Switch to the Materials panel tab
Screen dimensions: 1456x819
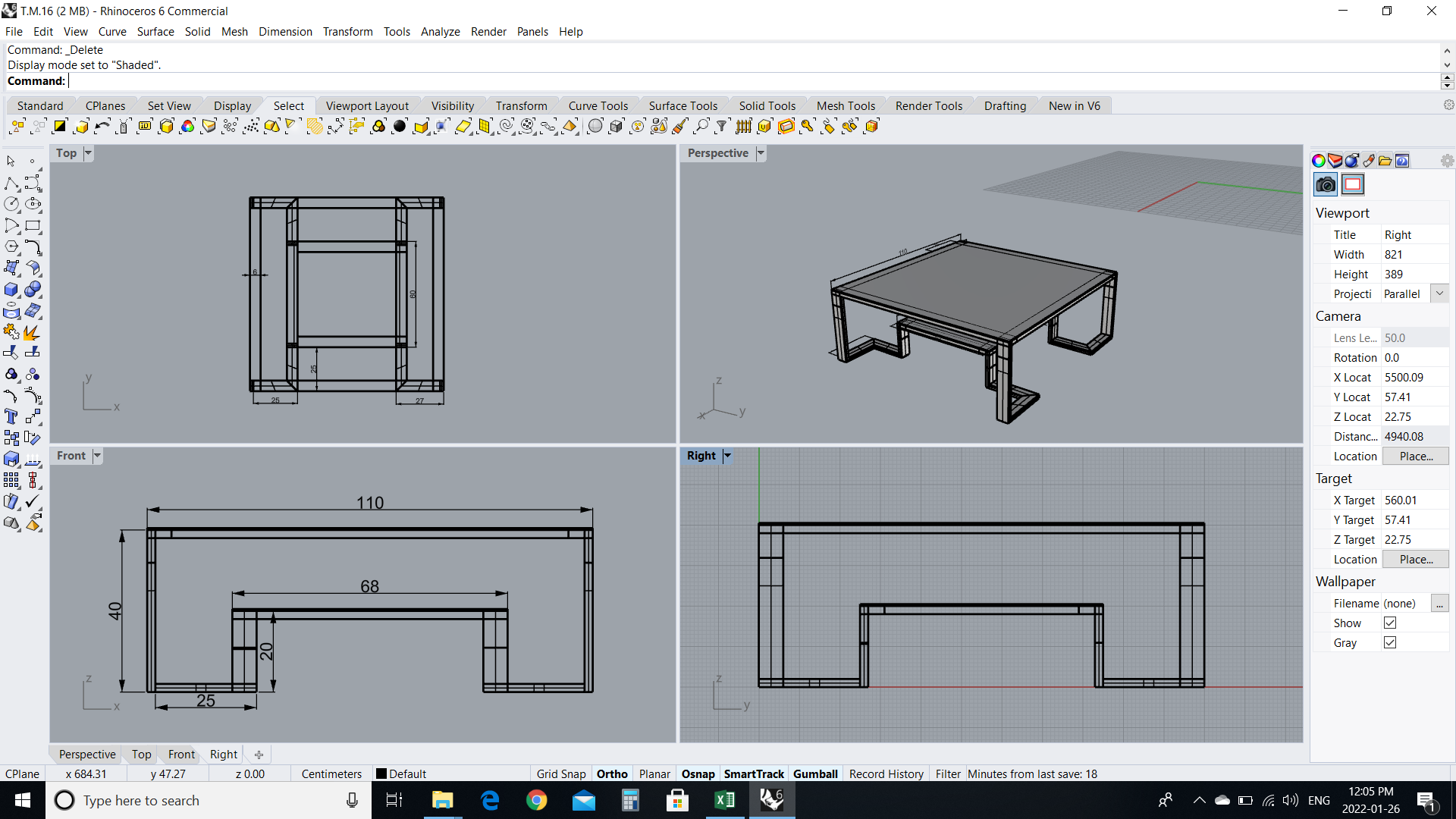(x=1352, y=160)
